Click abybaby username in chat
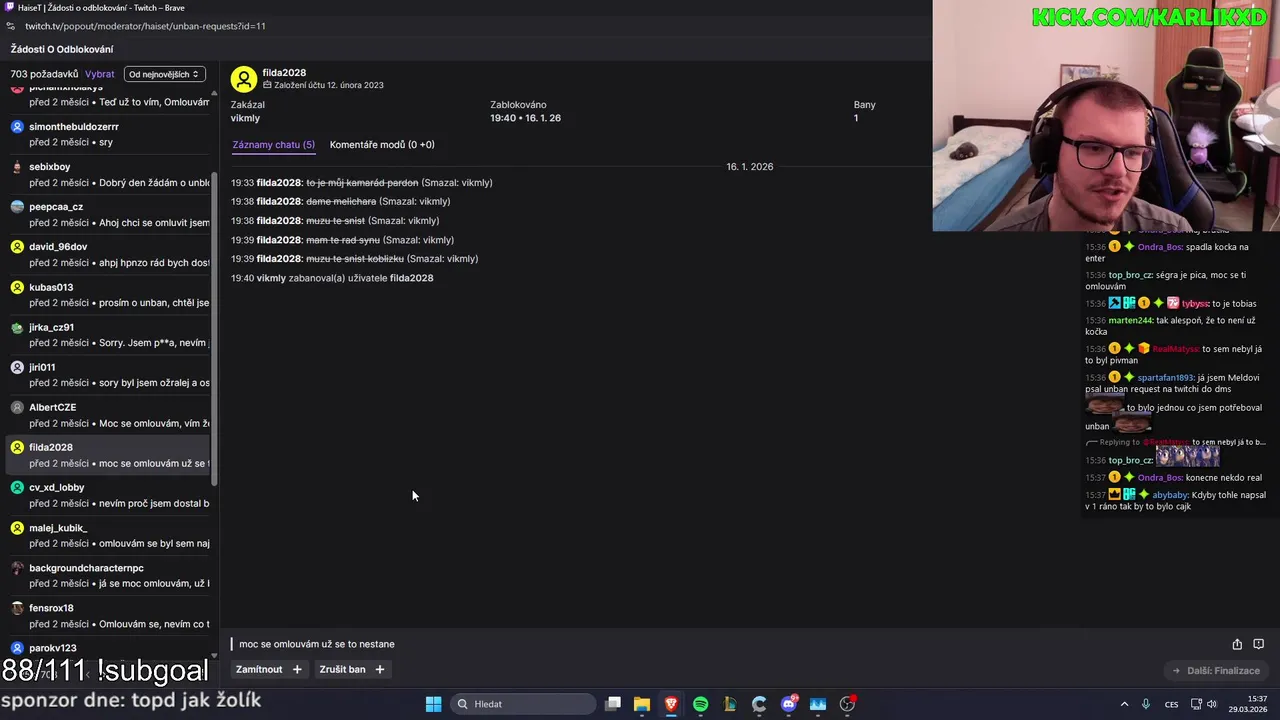The height and width of the screenshot is (720, 1280). [x=1170, y=495]
